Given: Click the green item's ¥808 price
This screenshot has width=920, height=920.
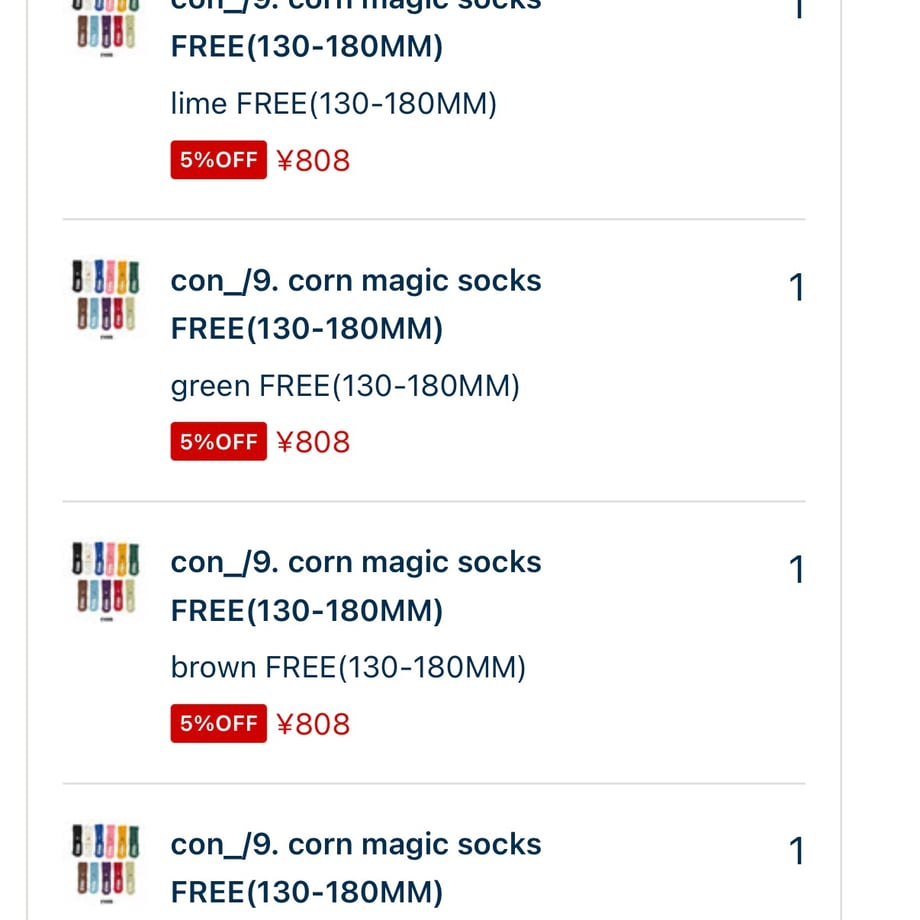Looking at the screenshot, I should pos(313,442).
